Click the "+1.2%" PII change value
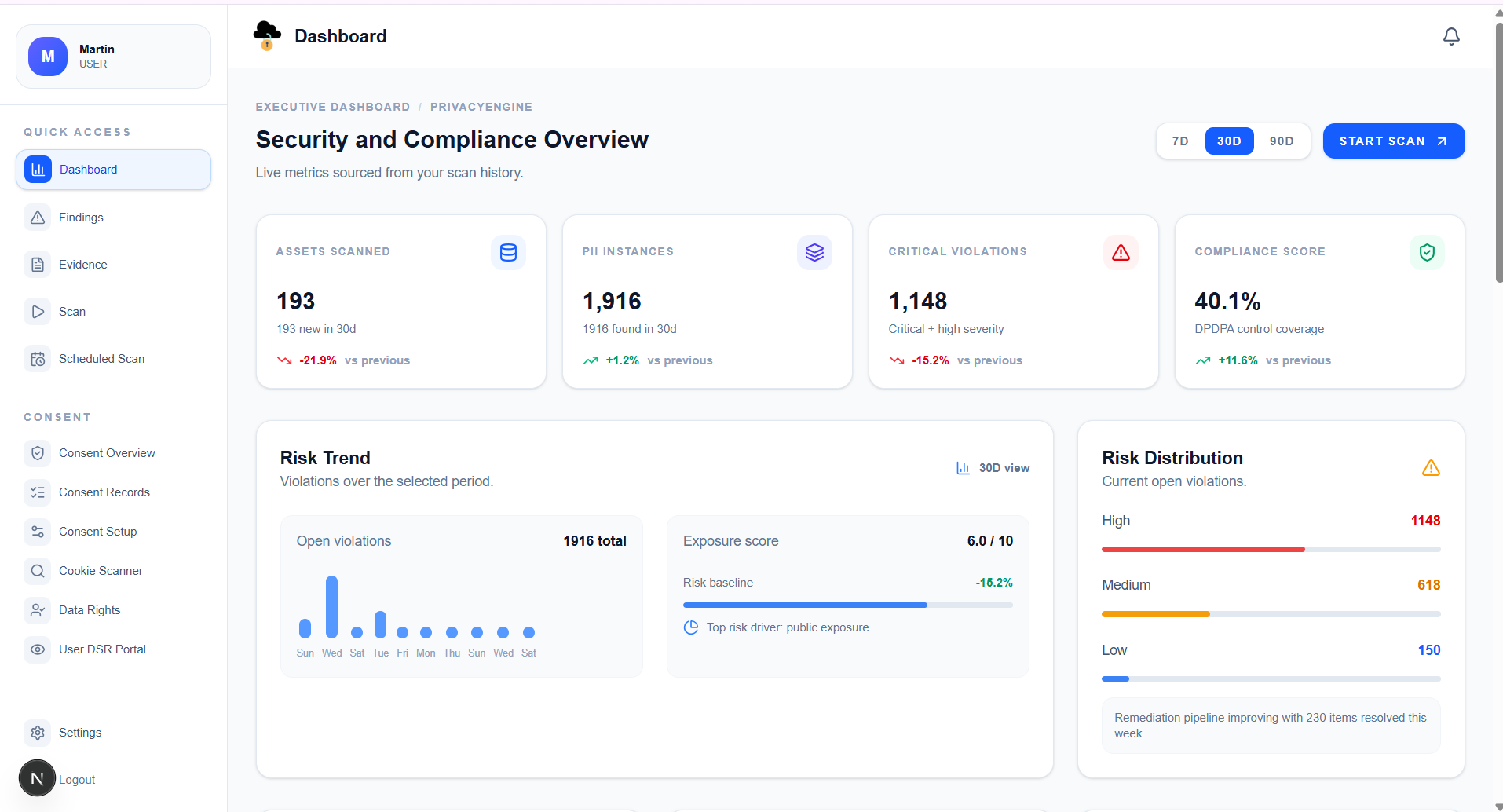The height and width of the screenshot is (812, 1503). click(x=623, y=360)
